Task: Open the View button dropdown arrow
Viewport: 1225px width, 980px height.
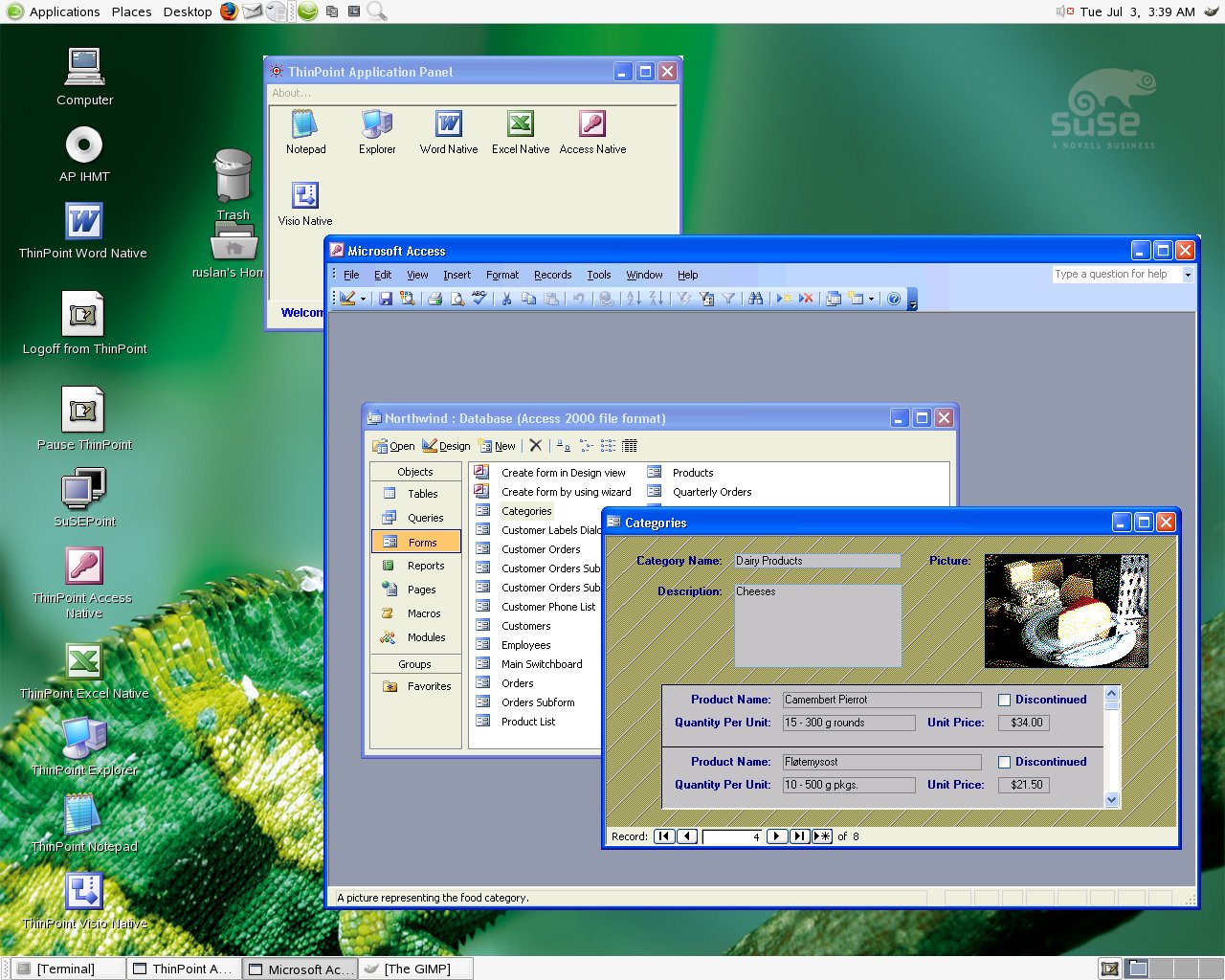Action: (x=363, y=299)
